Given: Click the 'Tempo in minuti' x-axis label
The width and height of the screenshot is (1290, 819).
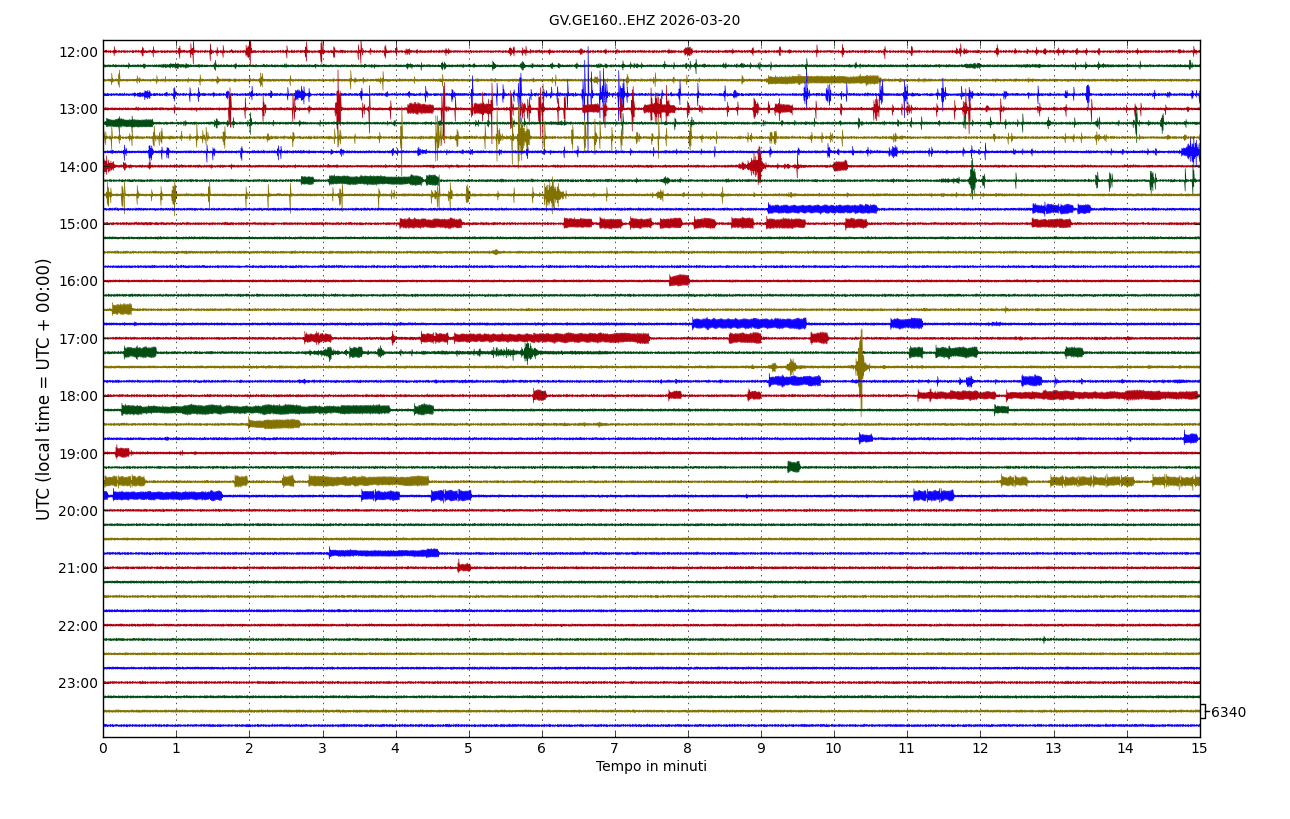Looking at the screenshot, I should [x=651, y=767].
